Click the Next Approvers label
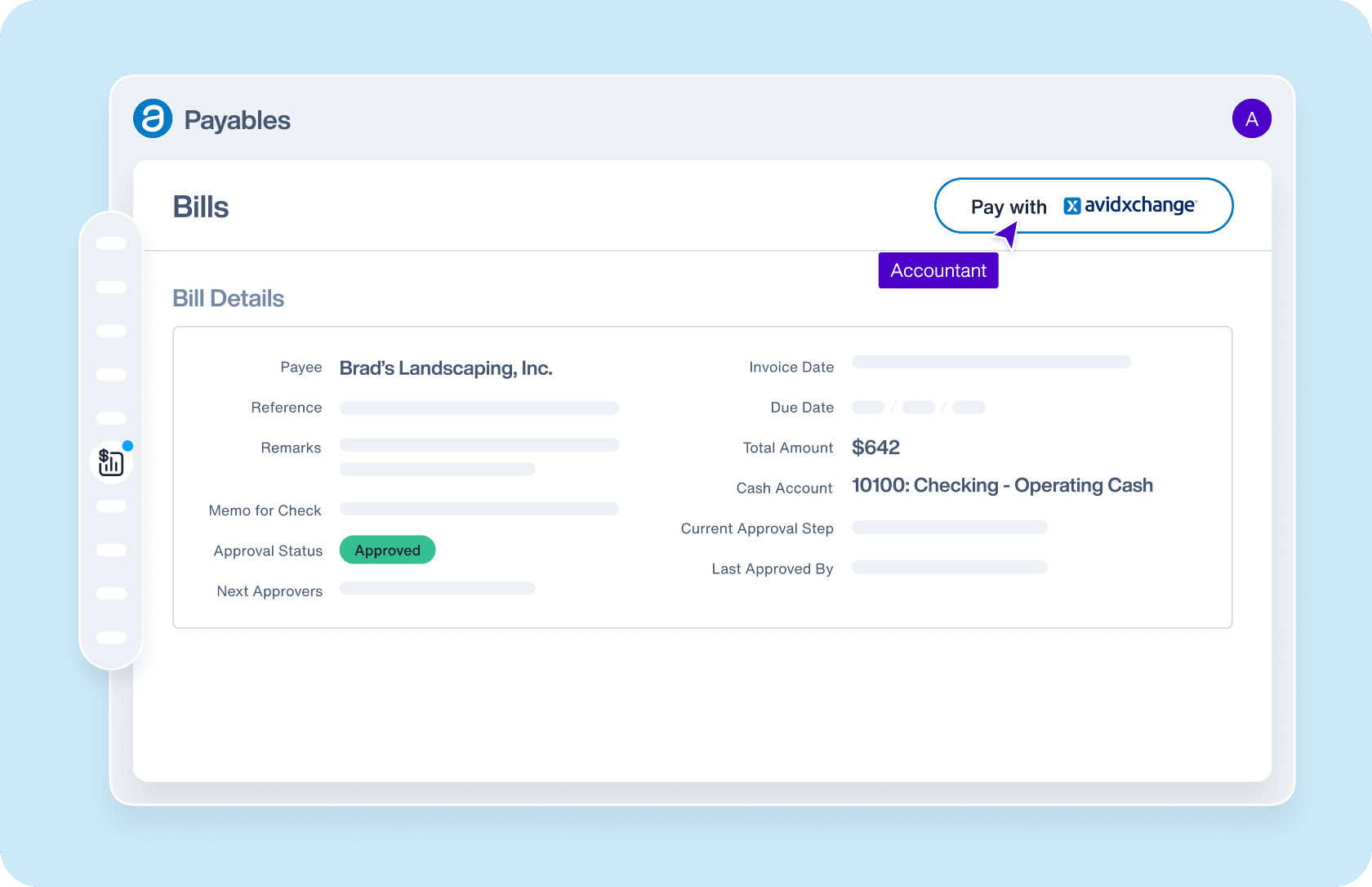This screenshot has height=887, width=1372. point(269,591)
